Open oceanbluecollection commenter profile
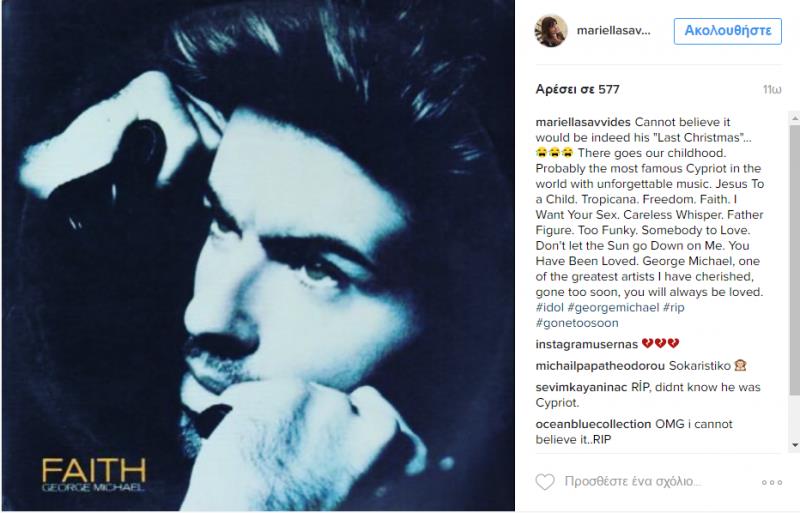 tap(593, 424)
